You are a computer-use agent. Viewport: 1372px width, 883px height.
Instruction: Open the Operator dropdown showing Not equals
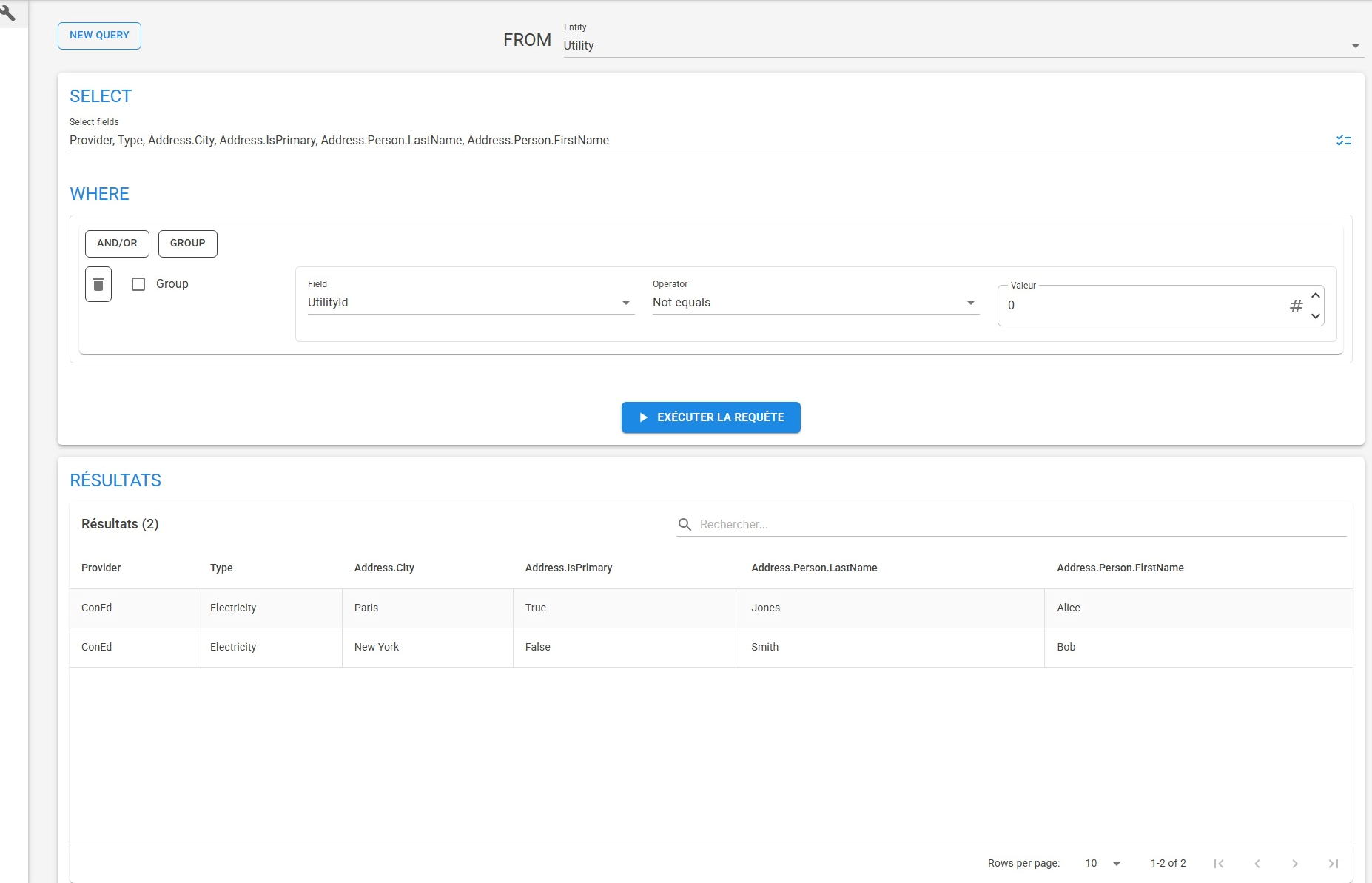(816, 303)
